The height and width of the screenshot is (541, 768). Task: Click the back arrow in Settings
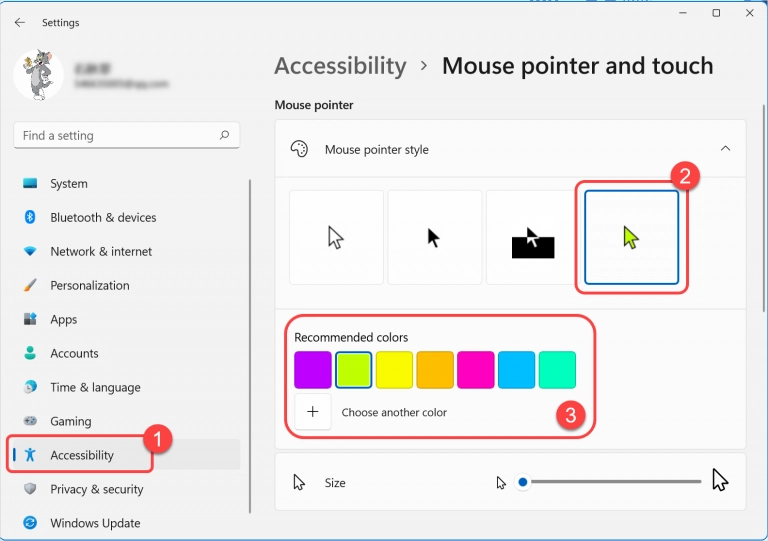(x=20, y=23)
